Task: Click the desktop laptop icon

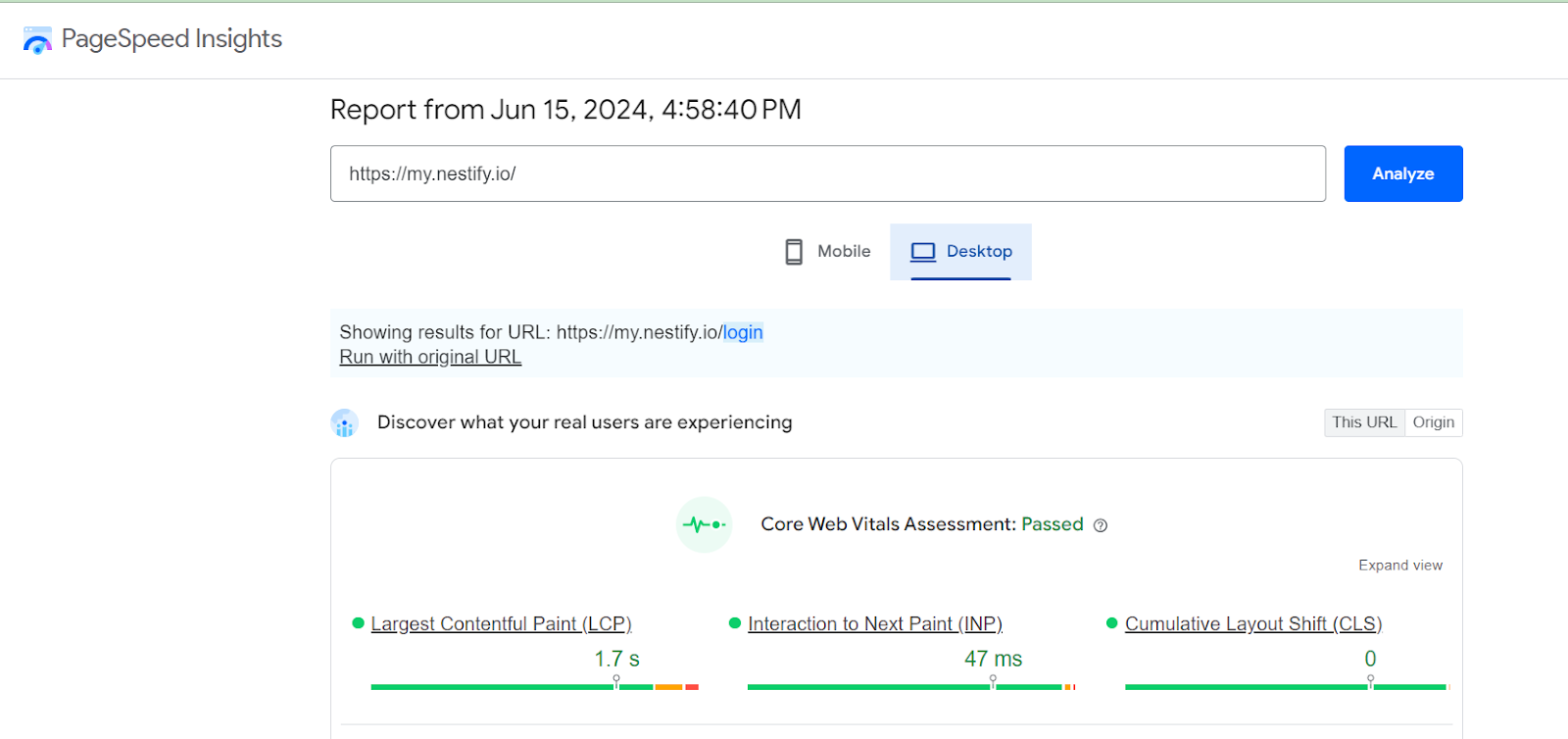Action: pos(923,252)
